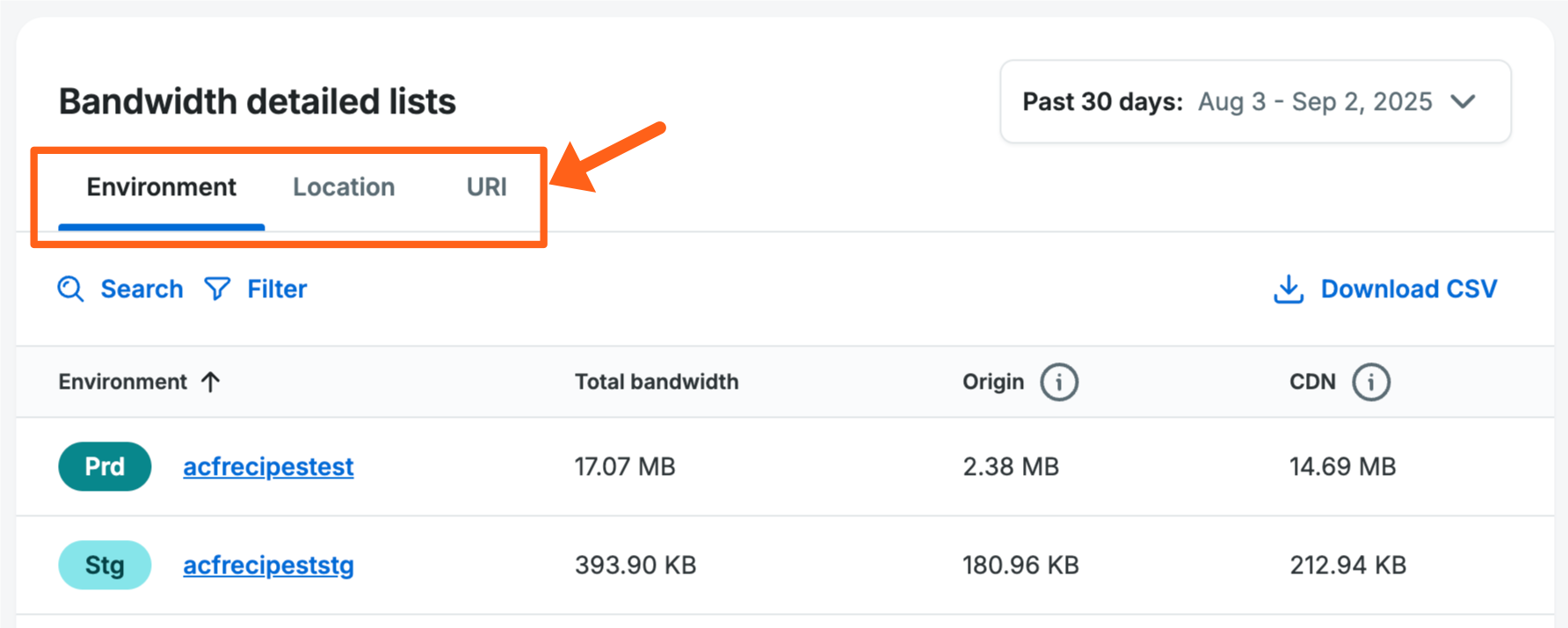This screenshot has width=1568, height=628.
Task: Click the Filter text button
Action: click(x=277, y=288)
